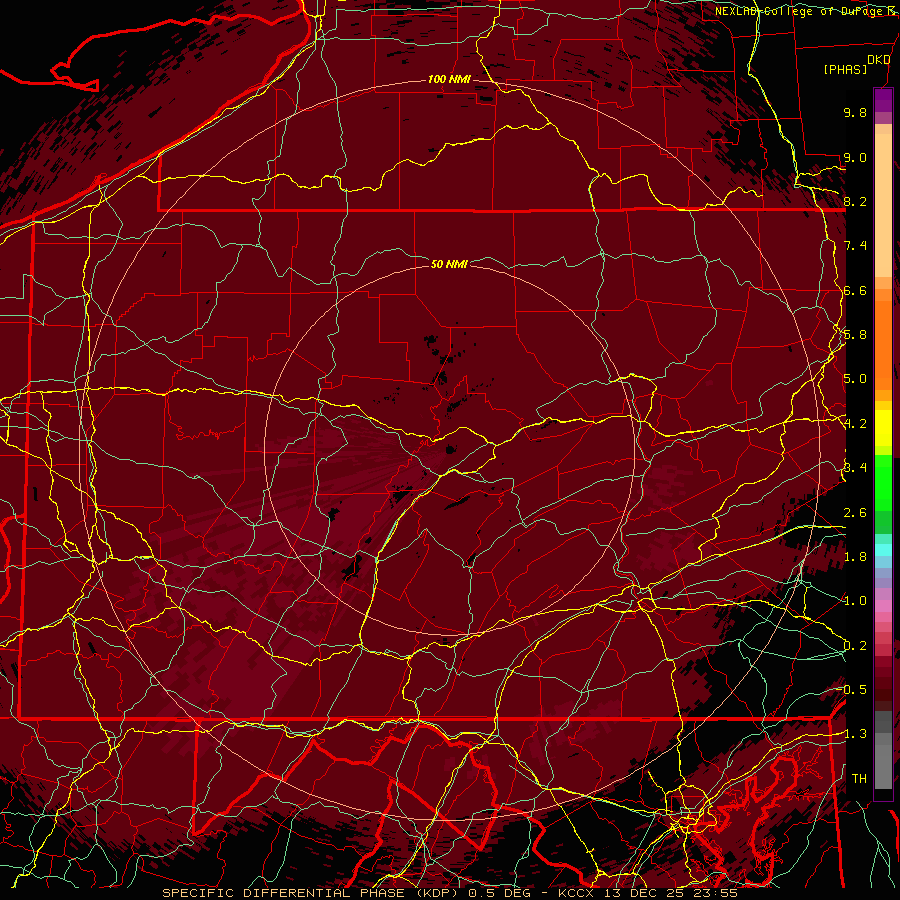Click the 50 NMI range ring label
900x900 pixels.
(449, 264)
